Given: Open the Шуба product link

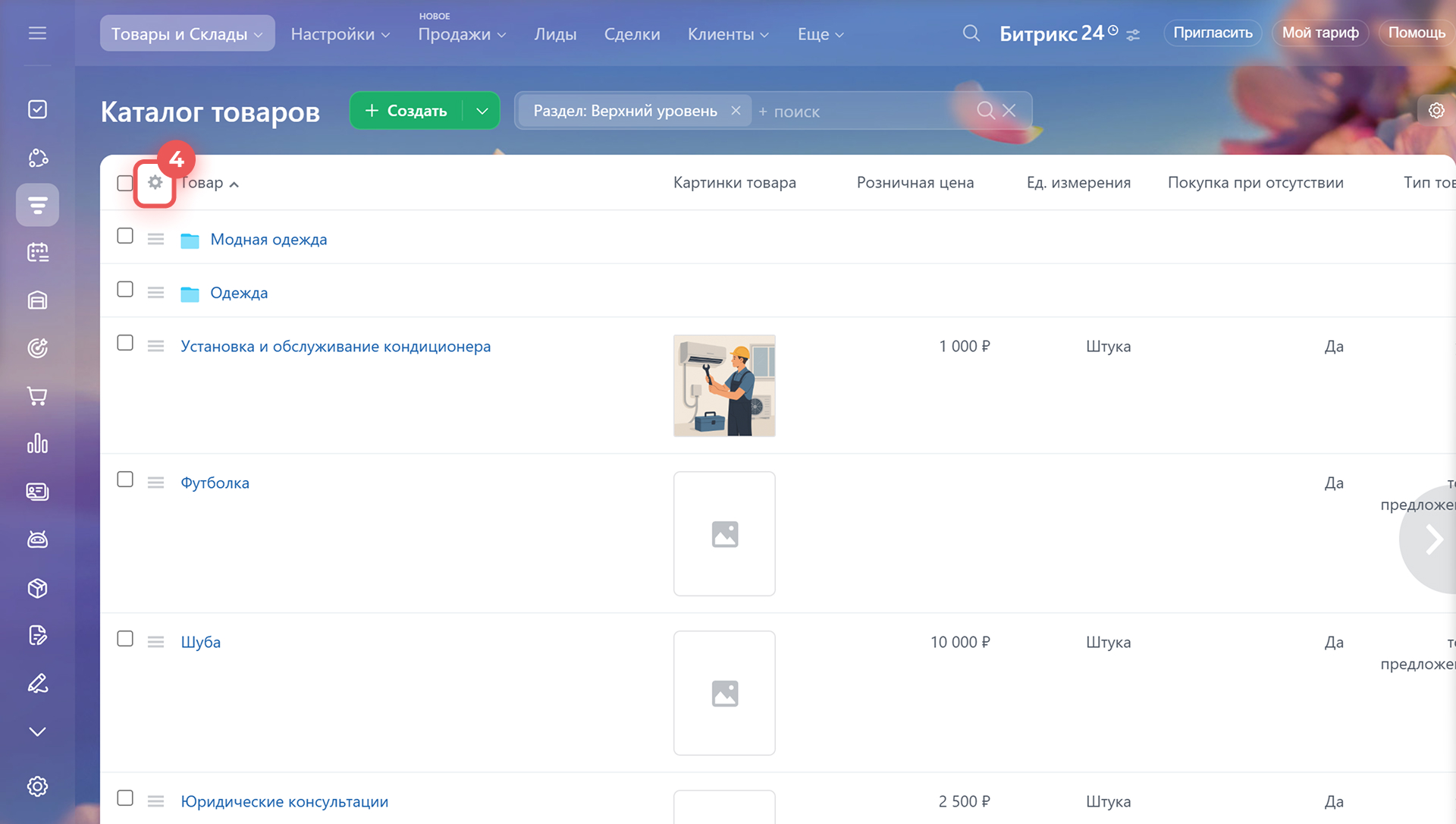Looking at the screenshot, I should pyautogui.click(x=200, y=642).
